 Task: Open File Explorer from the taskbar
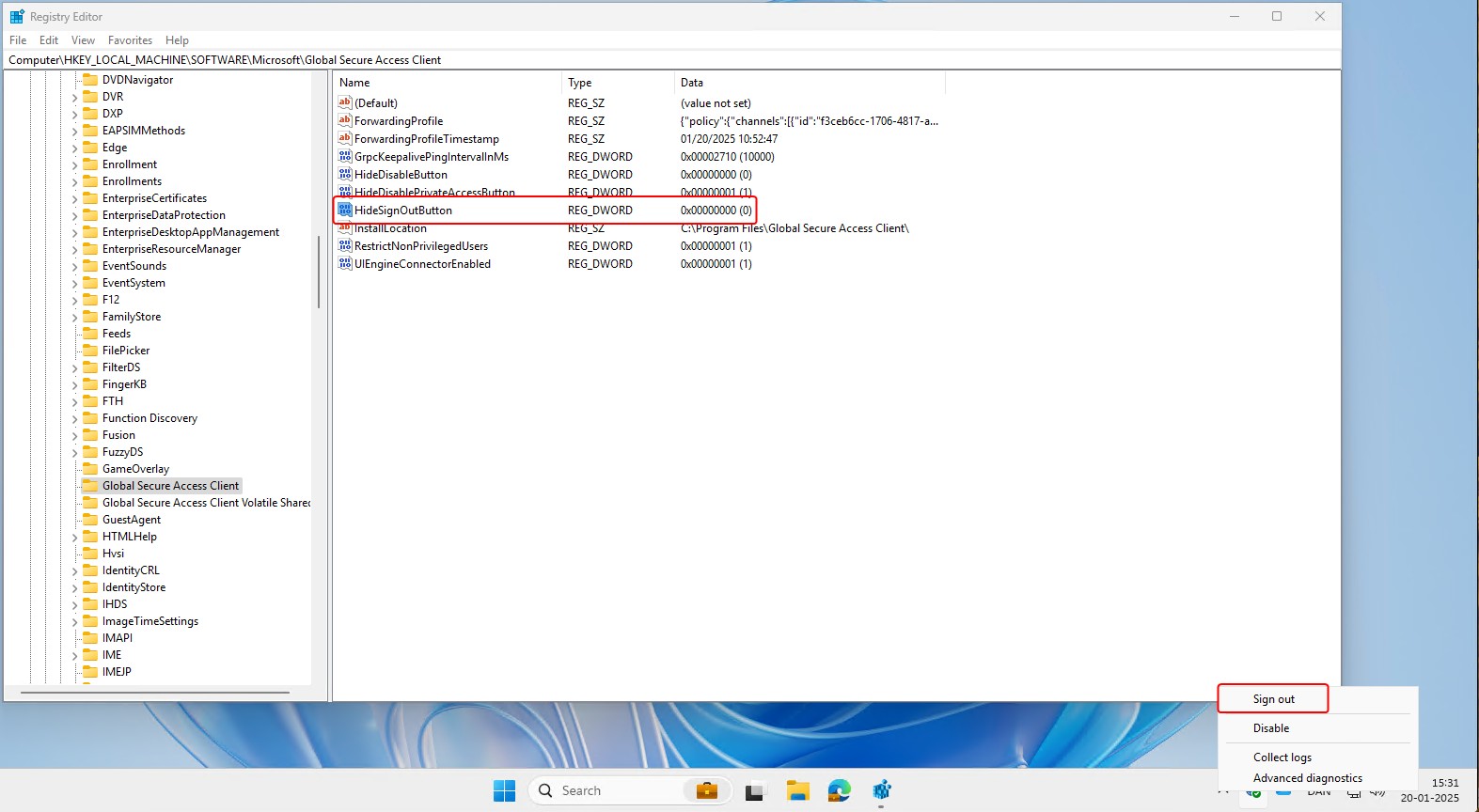pyautogui.click(x=798, y=790)
